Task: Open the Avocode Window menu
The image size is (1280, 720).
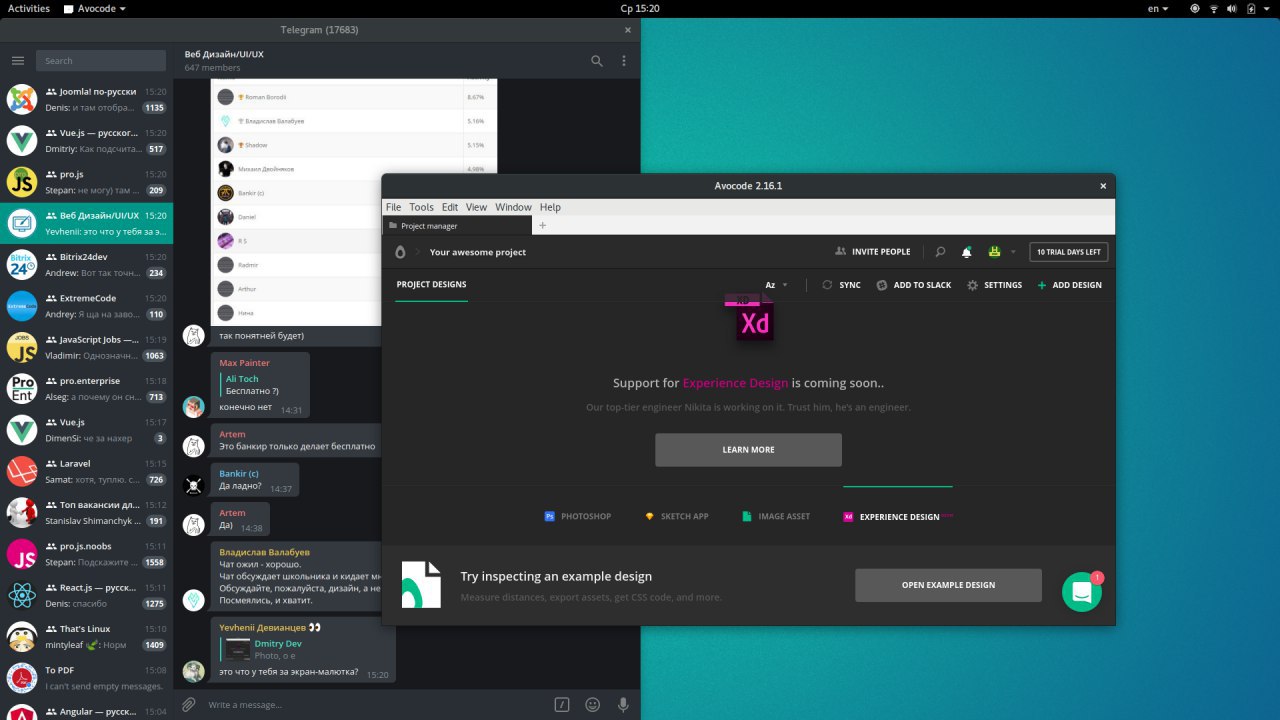Action: click(x=513, y=207)
